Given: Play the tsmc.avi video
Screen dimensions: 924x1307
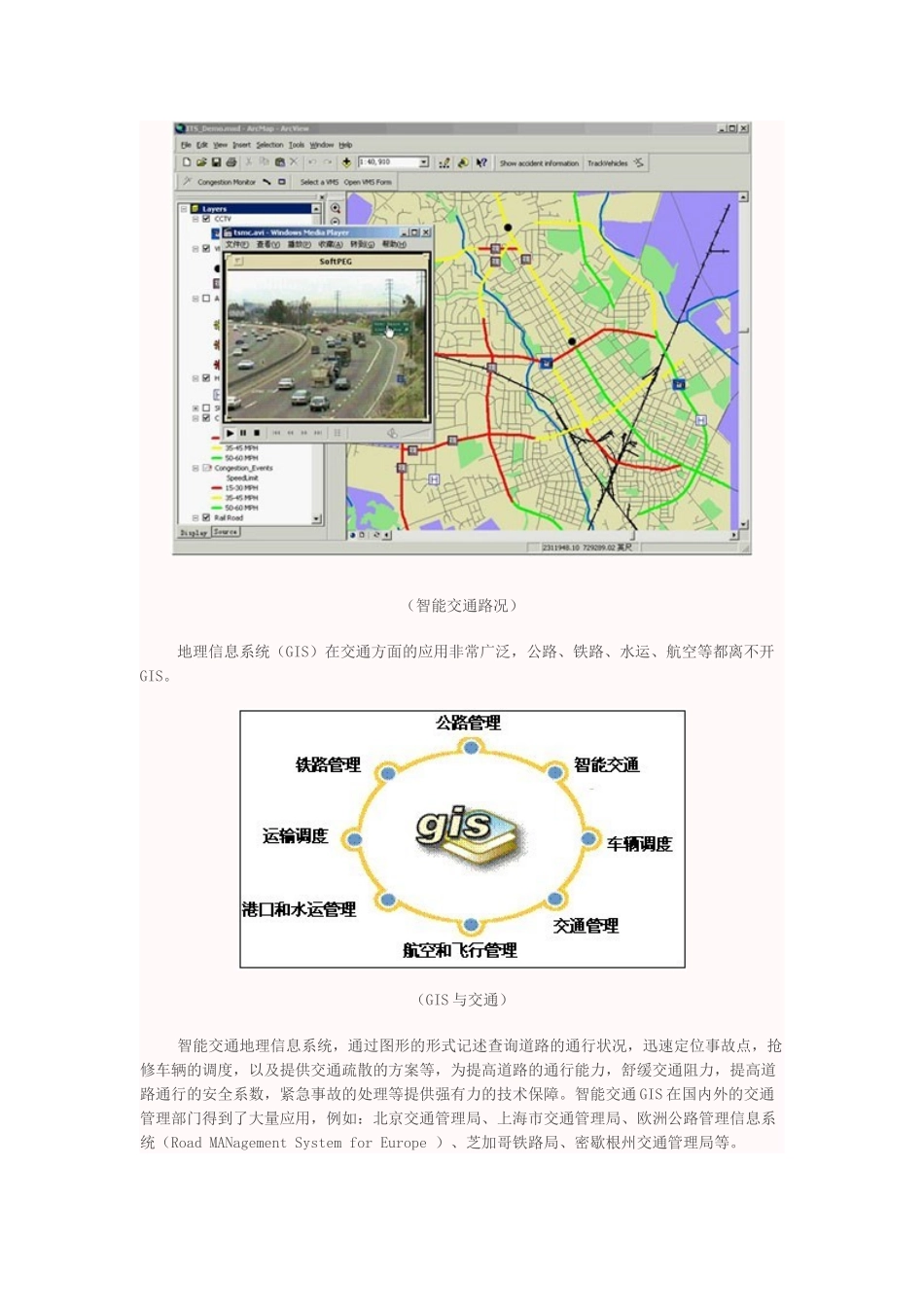Looking at the screenshot, I should (x=231, y=433).
